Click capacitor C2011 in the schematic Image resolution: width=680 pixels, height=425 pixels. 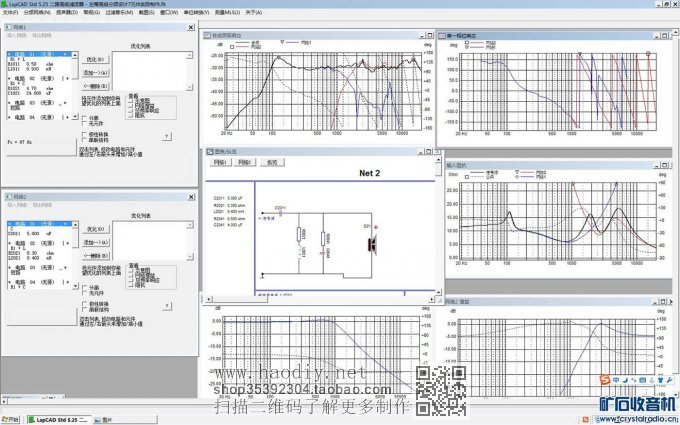280,214
